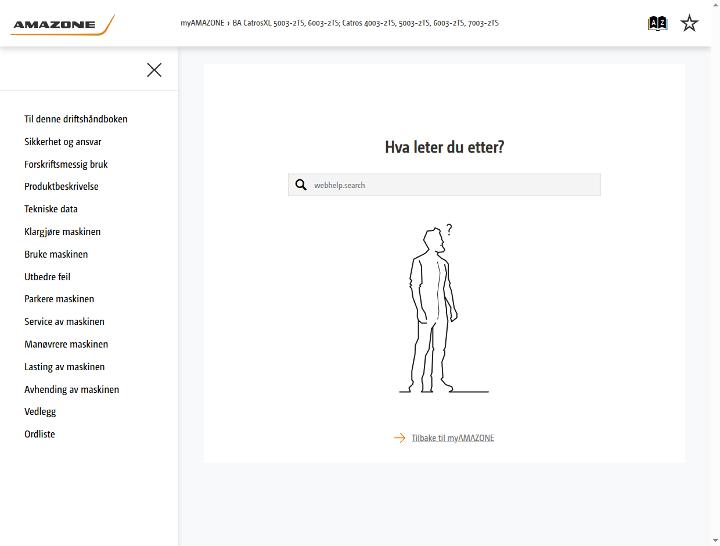Close the sidebar with the X icon

154,70
